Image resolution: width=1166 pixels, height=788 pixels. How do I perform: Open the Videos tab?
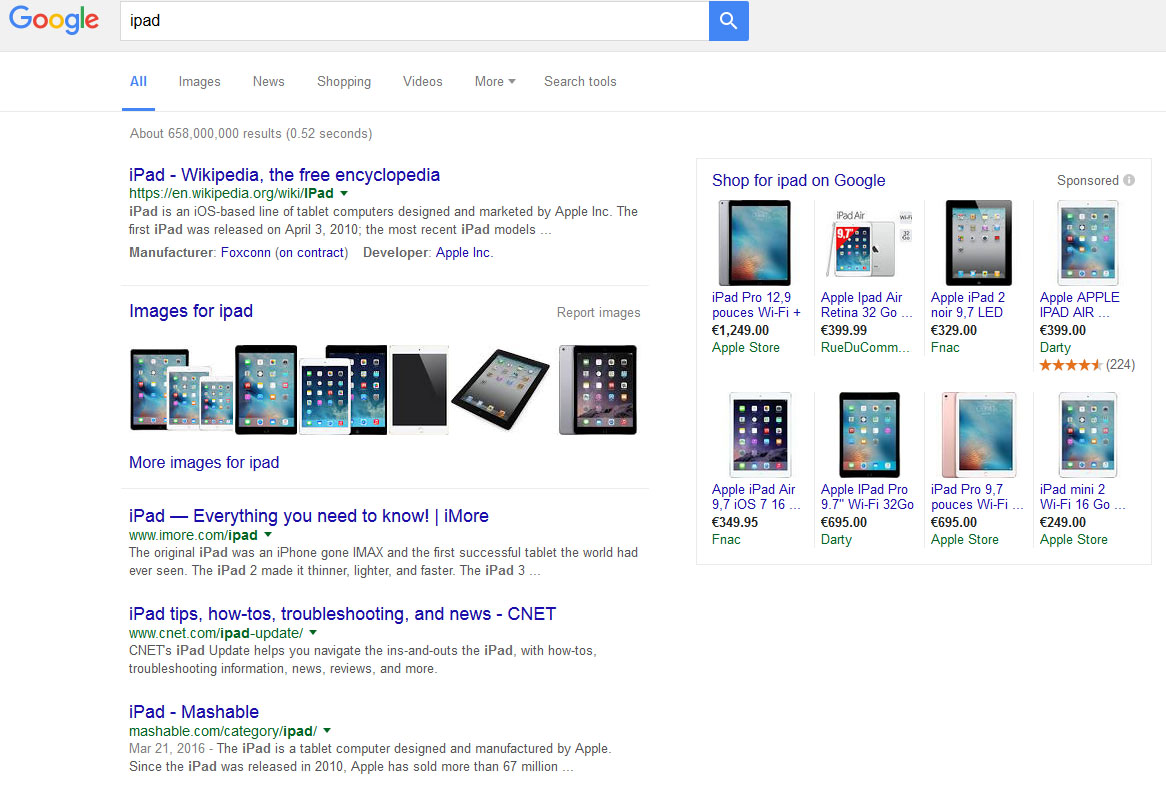pyautogui.click(x=422, y=82)
